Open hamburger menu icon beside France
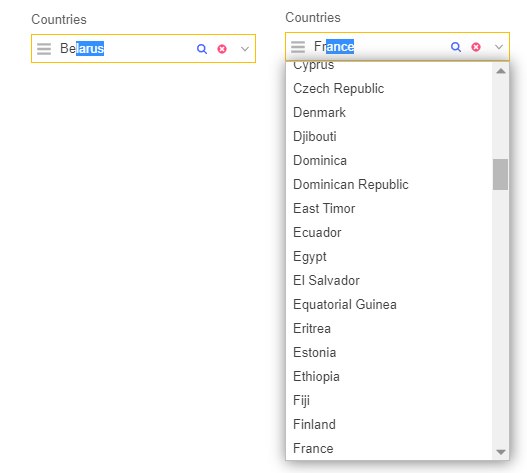 click(298, 47)
